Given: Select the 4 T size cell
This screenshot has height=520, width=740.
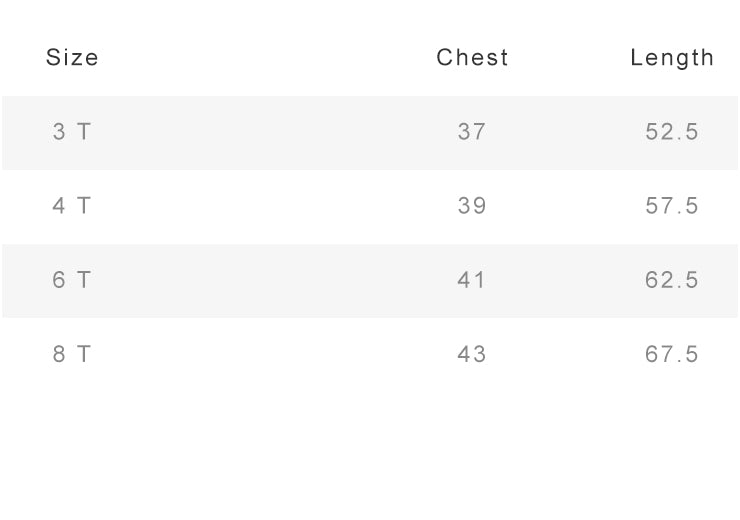Looking at the screenshot, I should (71, 206).
